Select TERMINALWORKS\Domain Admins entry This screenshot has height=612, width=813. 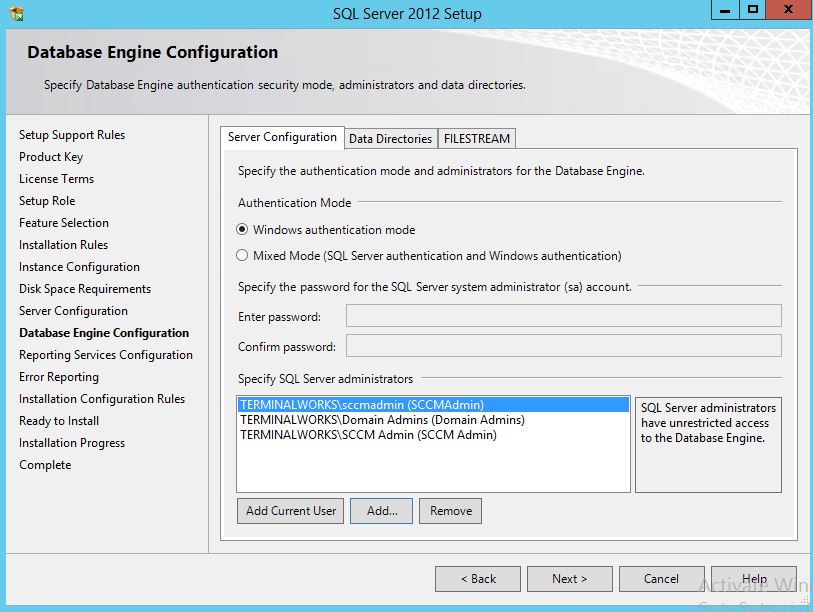(433, 420)
